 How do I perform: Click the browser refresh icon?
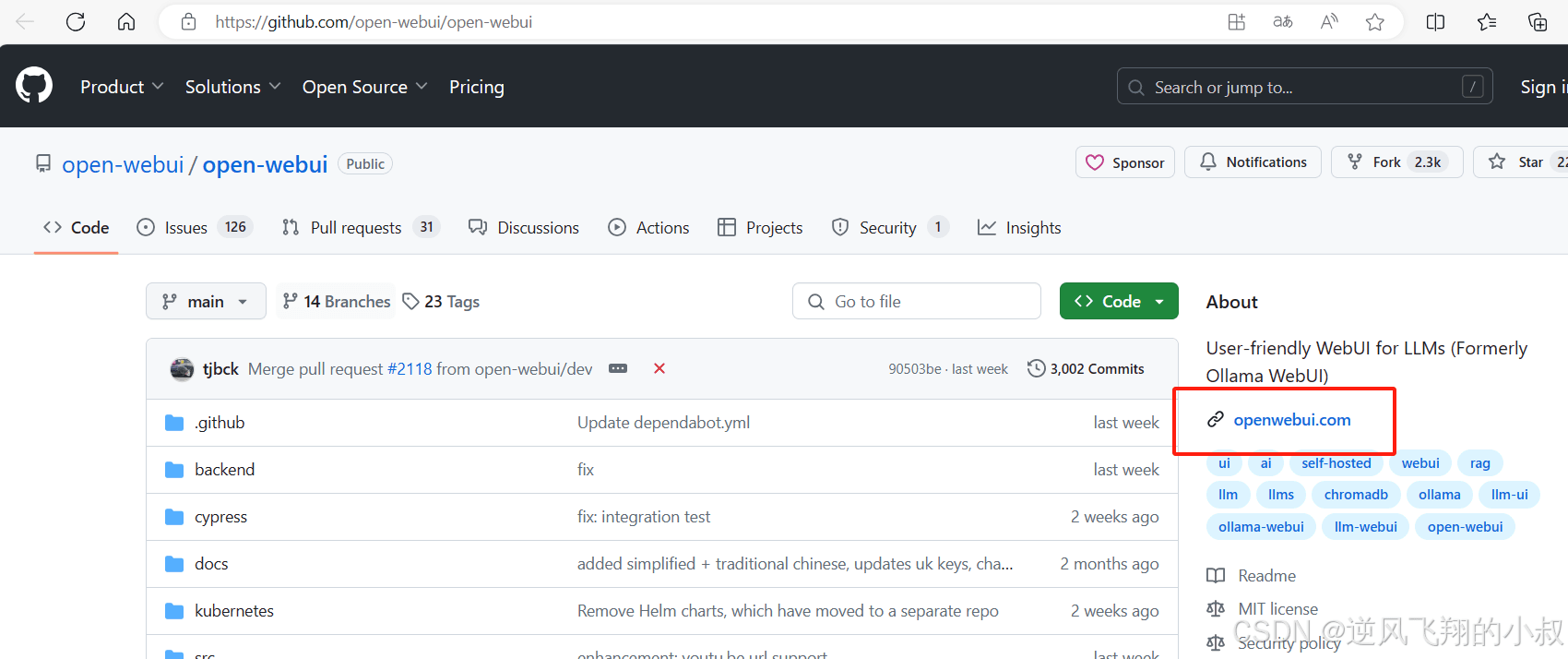coord(76,22)
